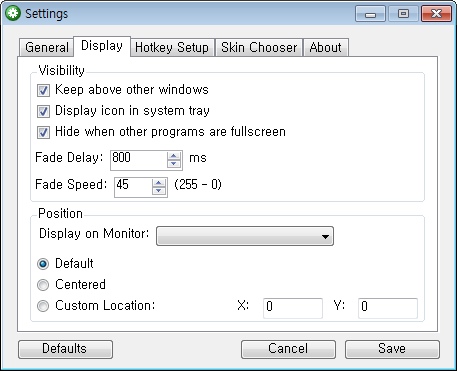Click the Defaults button
Image resolution: width=457 pixels, height=371 pixels.
[65, 349]
